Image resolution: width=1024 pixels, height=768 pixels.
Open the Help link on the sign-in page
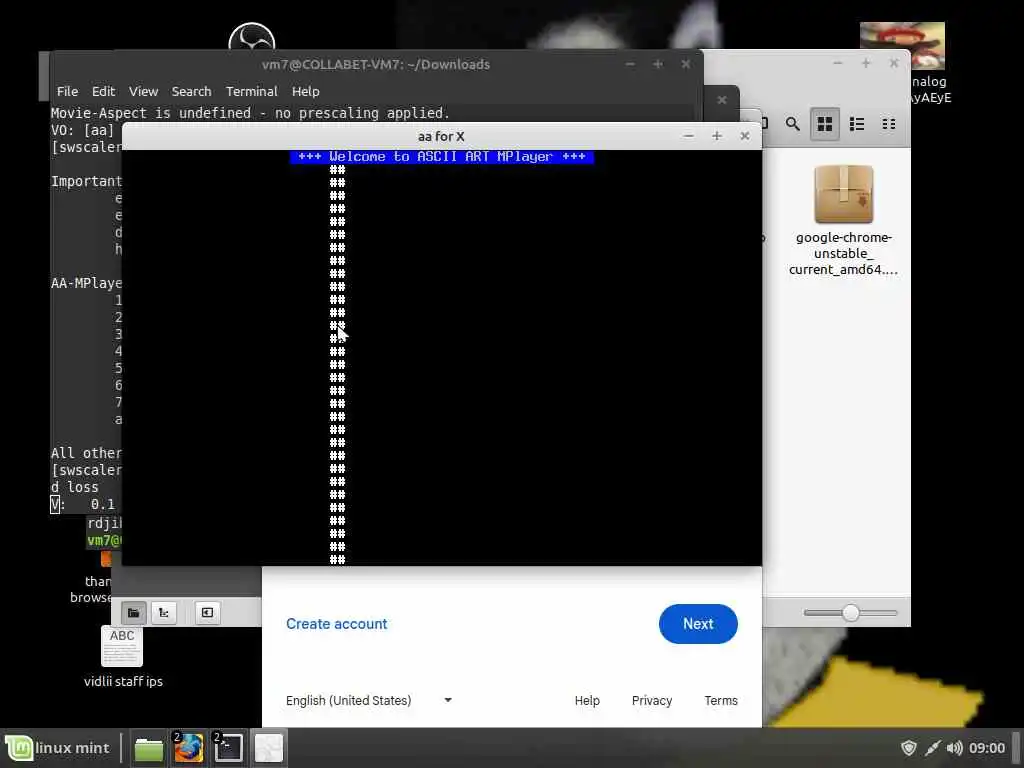[587, 700]
